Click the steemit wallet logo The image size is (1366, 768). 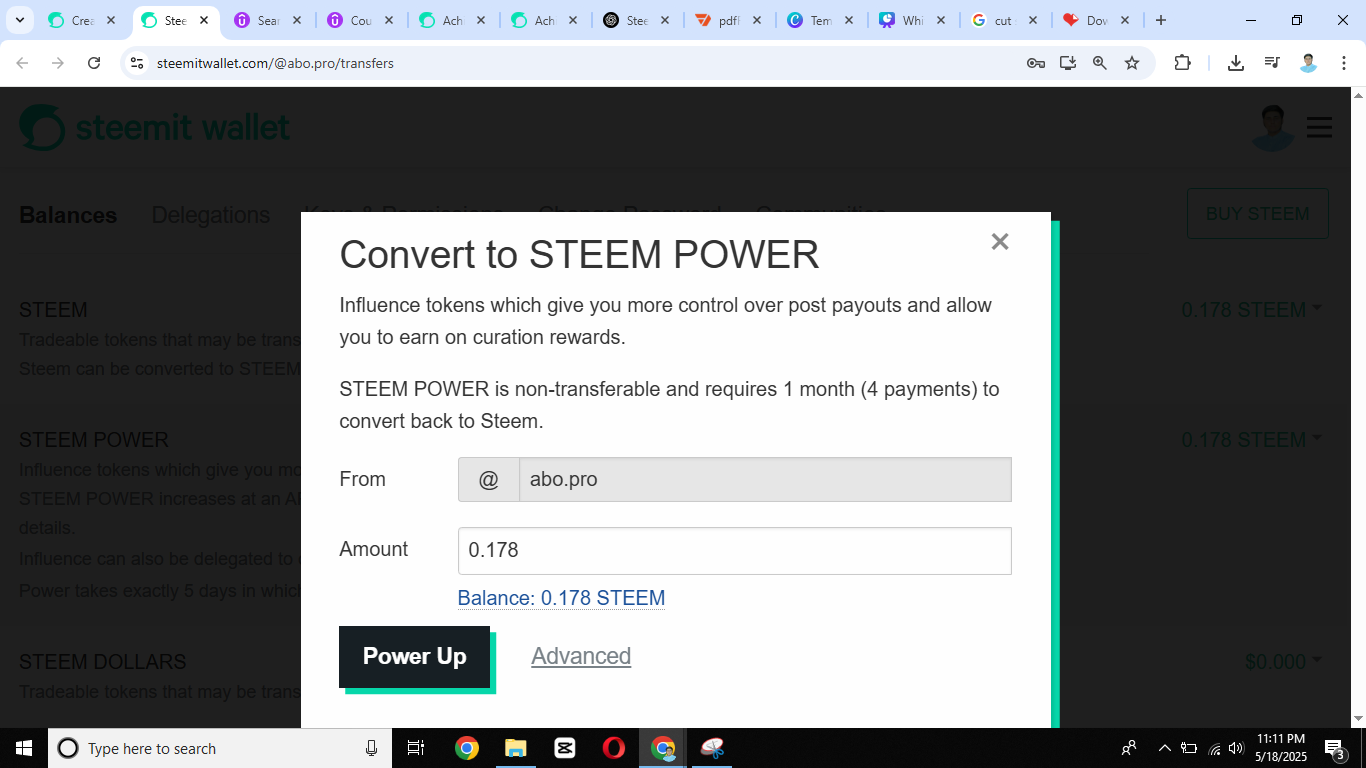pyautogui.click(x=155, y=128)
